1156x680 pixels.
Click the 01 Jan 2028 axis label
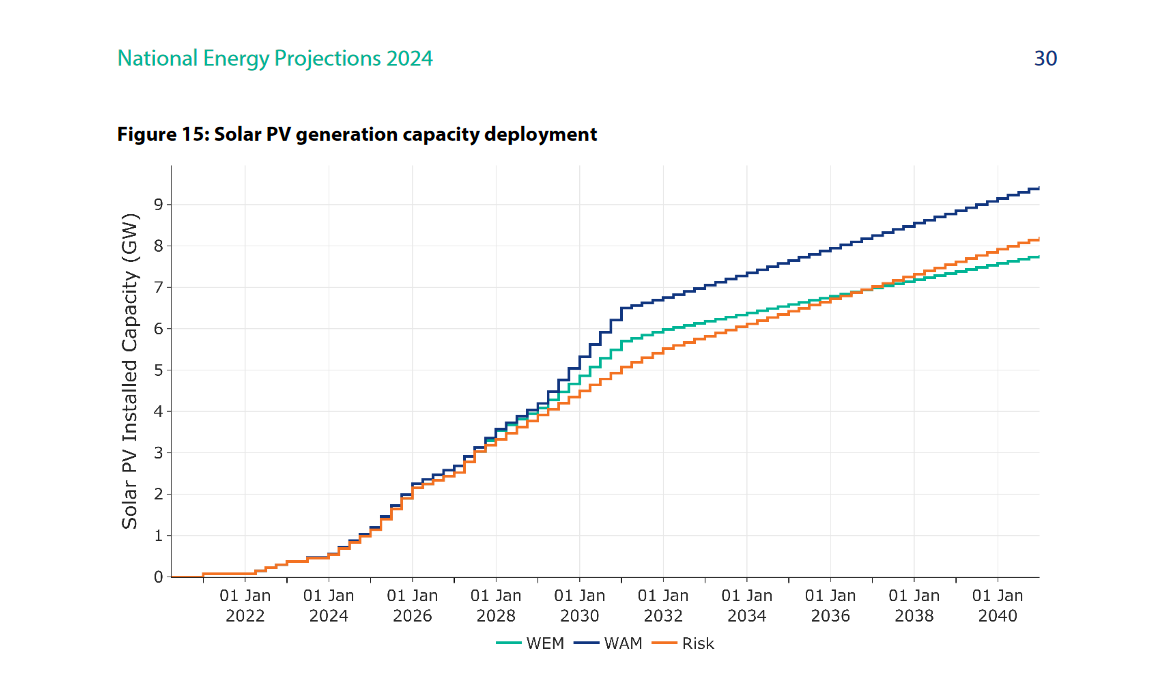(x=496, y=606)
